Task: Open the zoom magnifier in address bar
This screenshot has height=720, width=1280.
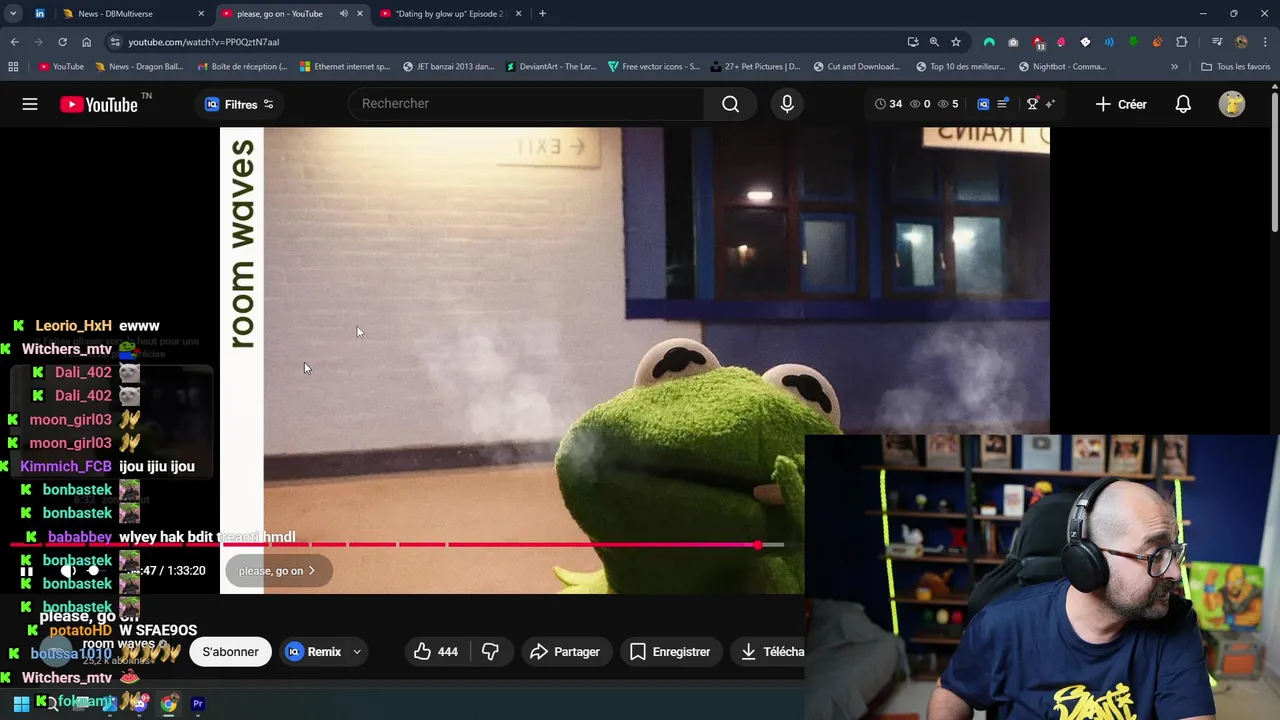Action: click(934, 42)
